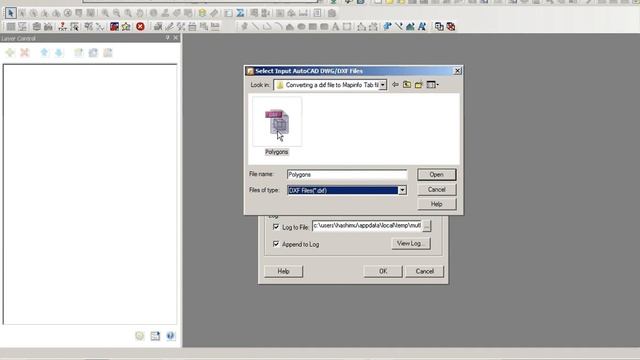Choose the Zoom-out magnifier tool

click(x=117, y=13)
